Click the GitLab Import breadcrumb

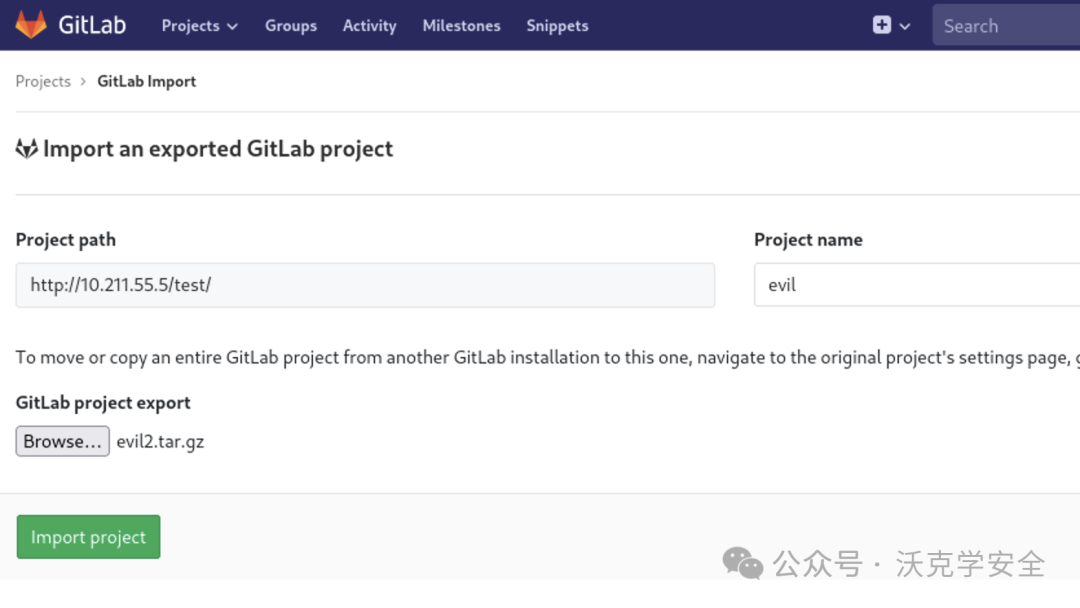click(x=146, y=82)
